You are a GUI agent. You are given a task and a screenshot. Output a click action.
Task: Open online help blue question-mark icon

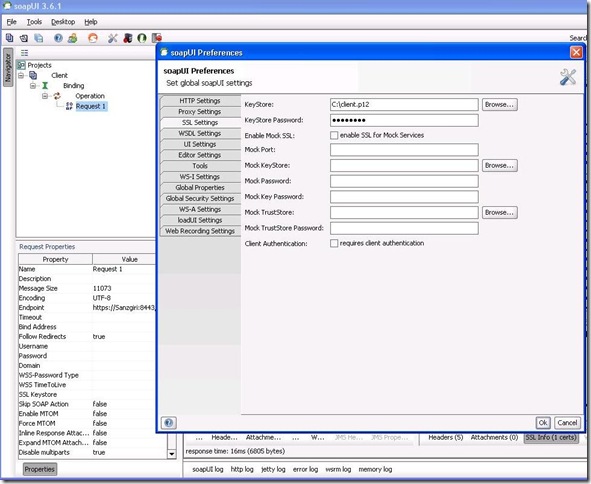58,38
